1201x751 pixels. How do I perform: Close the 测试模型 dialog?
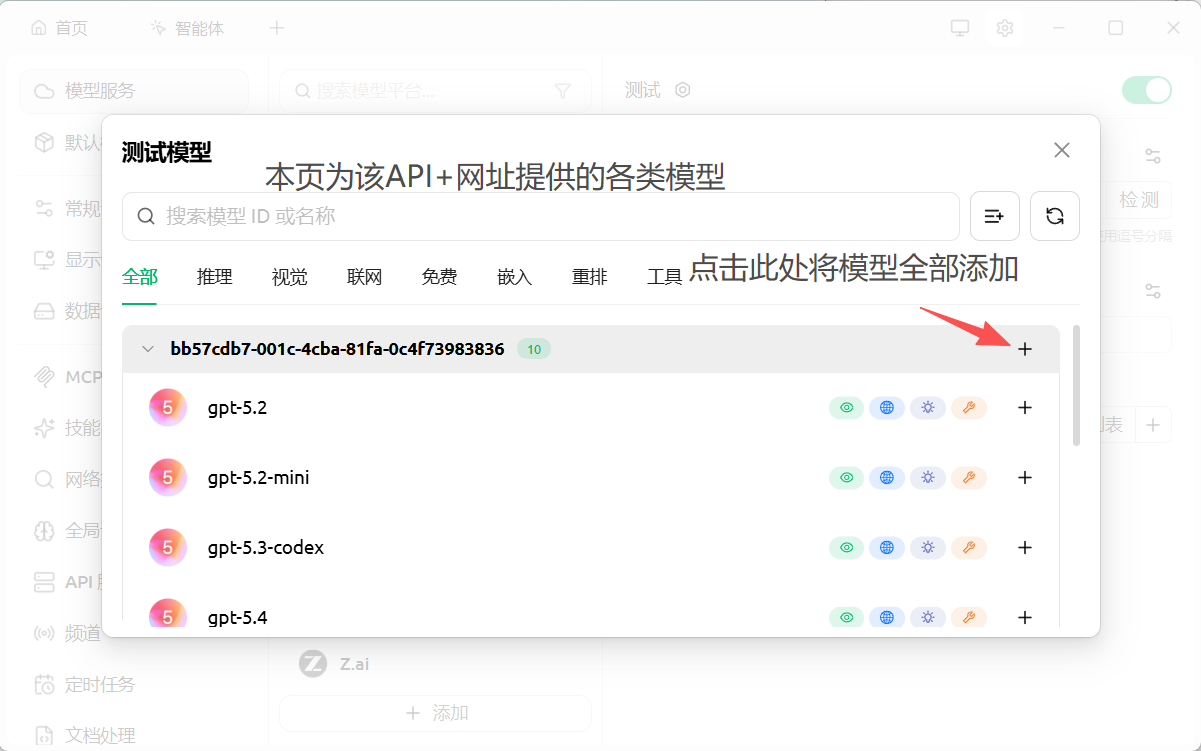1062,150
